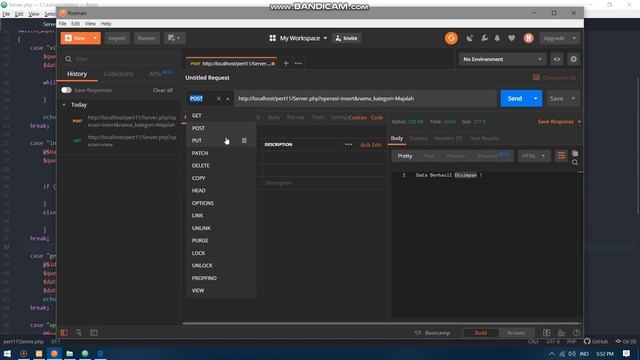Add a new request tab with plus icon

click(286, 63)
